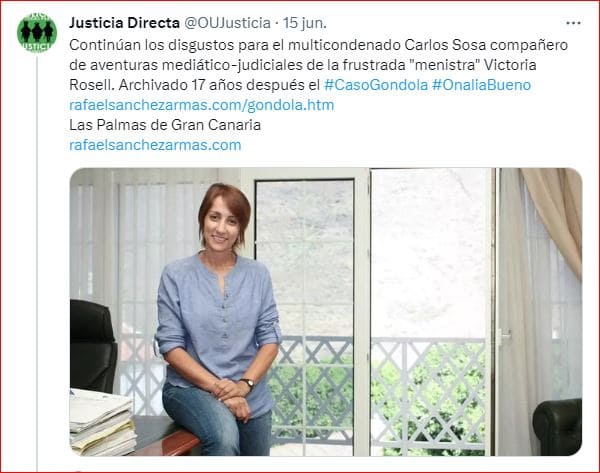Open the three-dot more options menu
Screen dimensions: 600x473
pyautogui.click(x=573, y=23)
